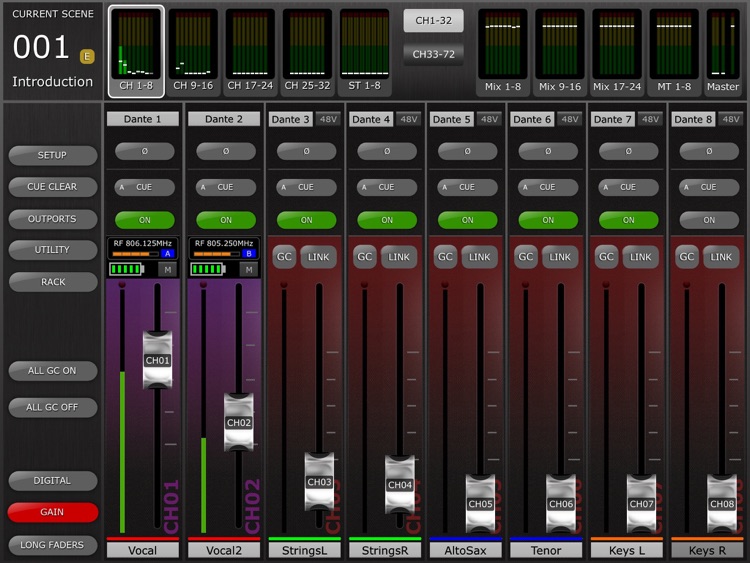The width and height of the screenshot is (750, 563).
Task: Enable GC on Keys R channel
Action: [687, 257]
